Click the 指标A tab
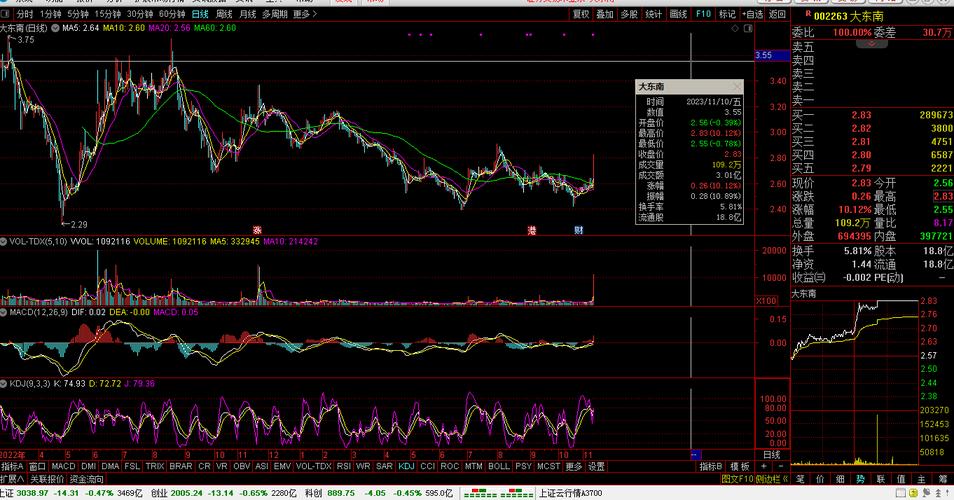Screen dimensions: 954x500 coord(12,467)
